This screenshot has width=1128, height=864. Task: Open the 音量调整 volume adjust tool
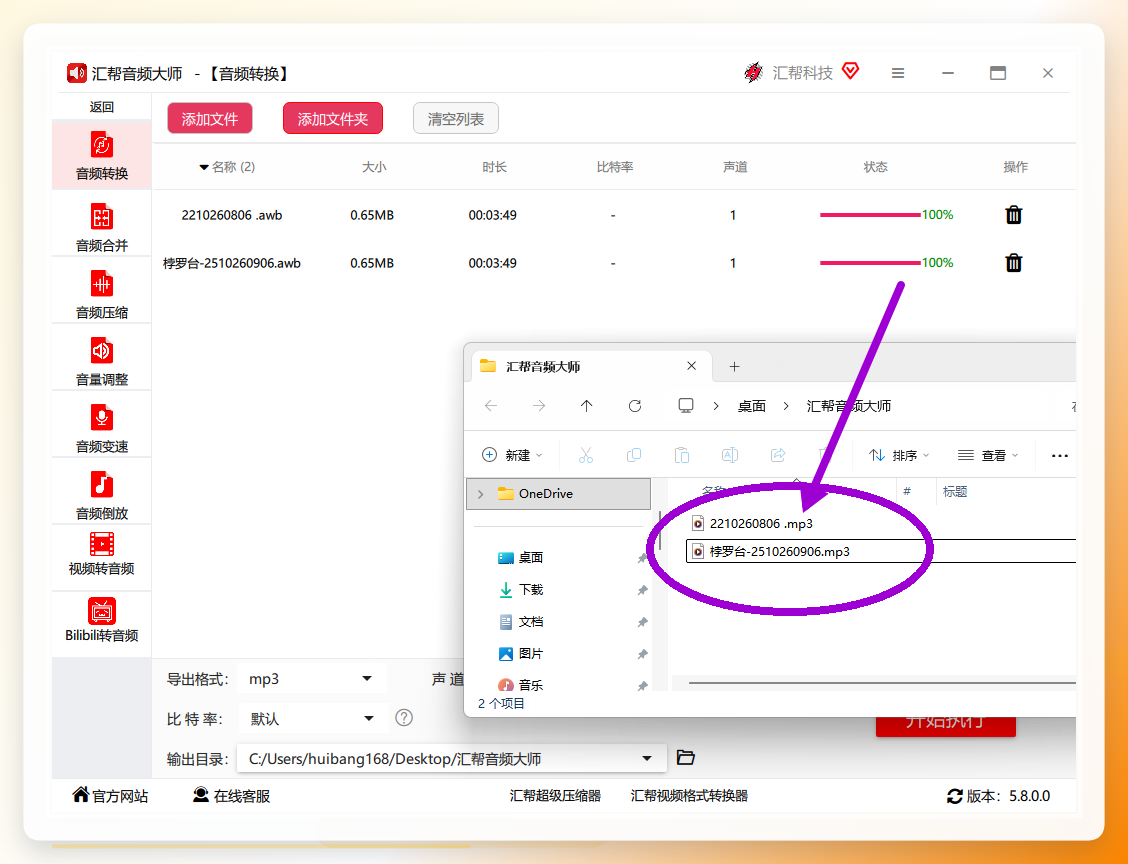pos(101,360)
